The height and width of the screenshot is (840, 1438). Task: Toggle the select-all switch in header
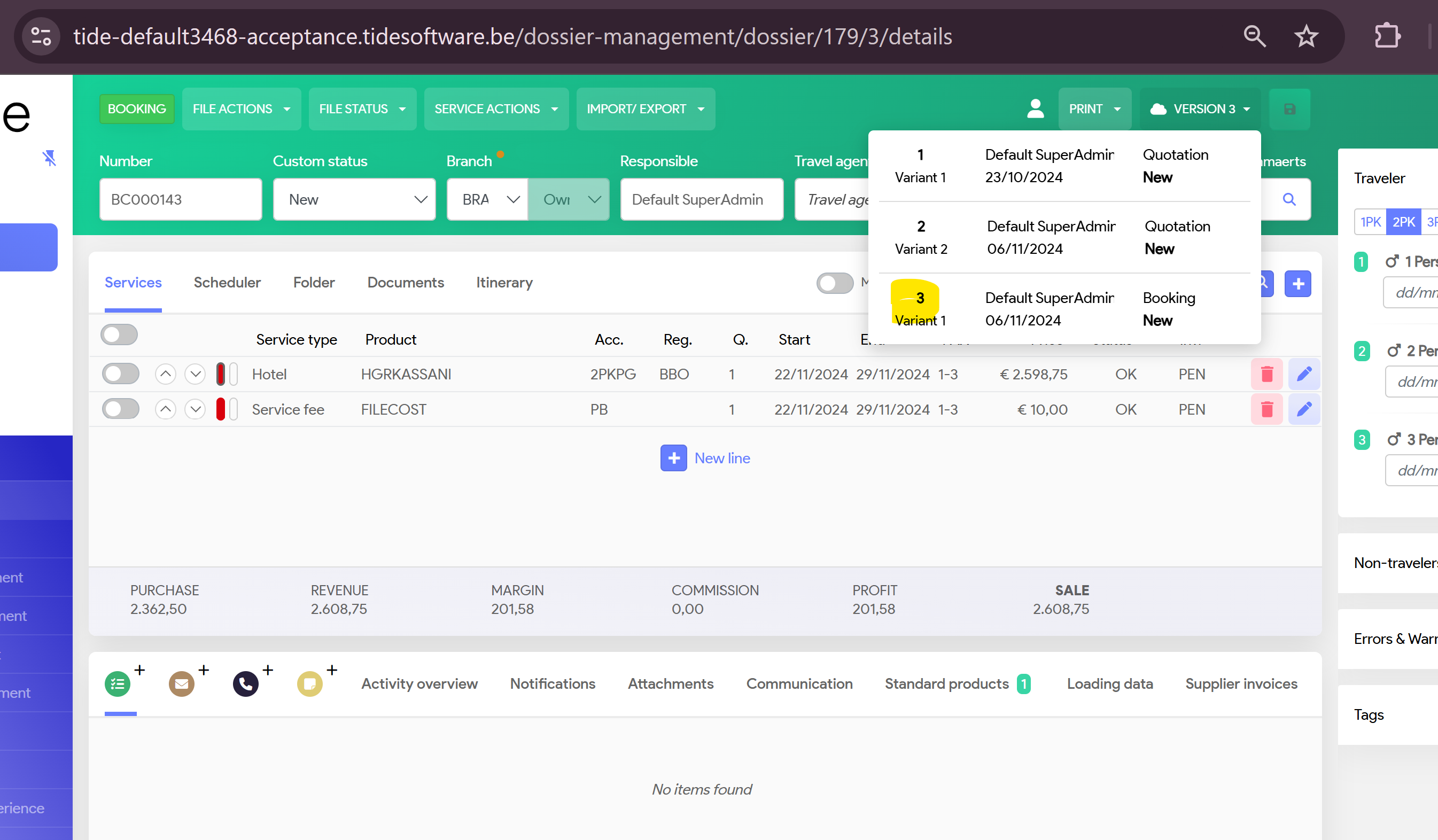(119, 335)
